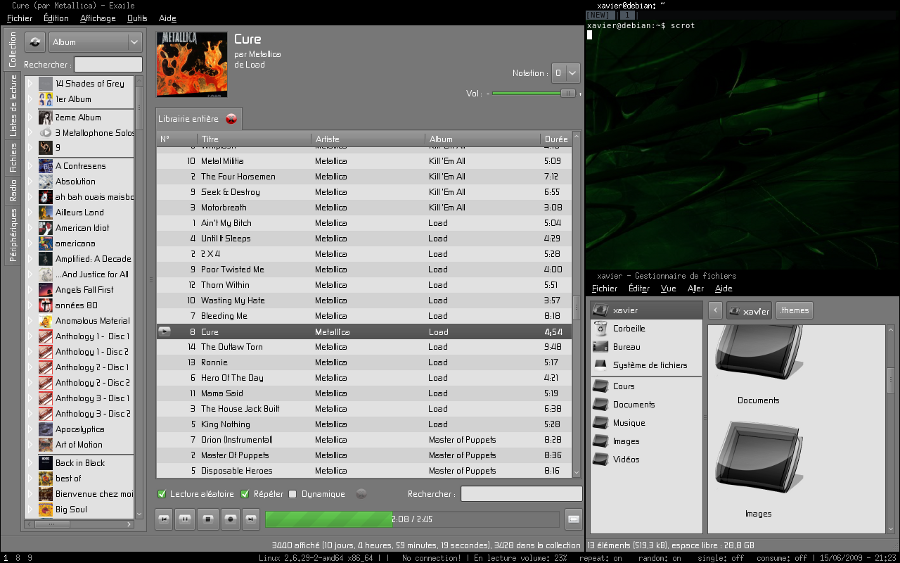Open the Album grouping dropdown
900x563 pixels.
[95, 42]
